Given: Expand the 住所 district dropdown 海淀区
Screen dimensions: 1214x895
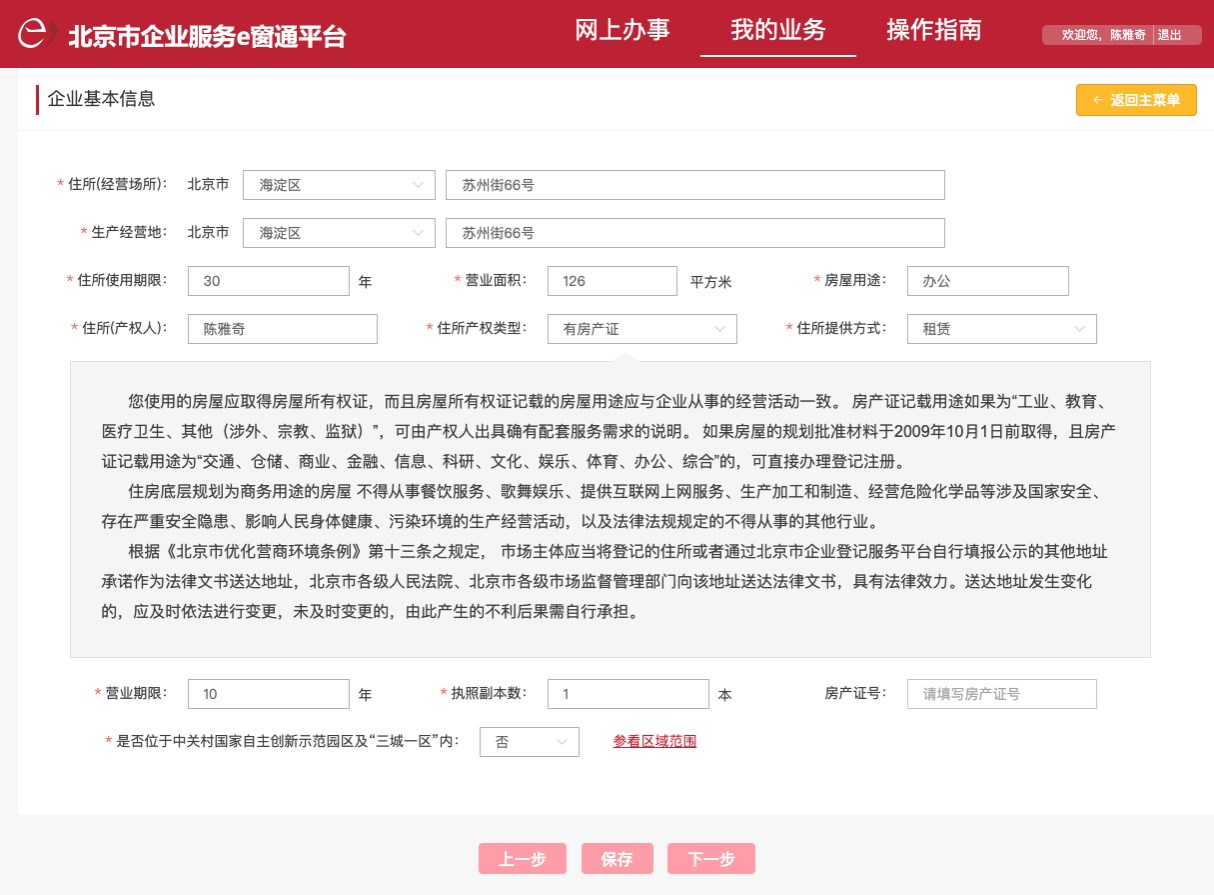Looking at the screenshot, I should [x=339, y=185].
